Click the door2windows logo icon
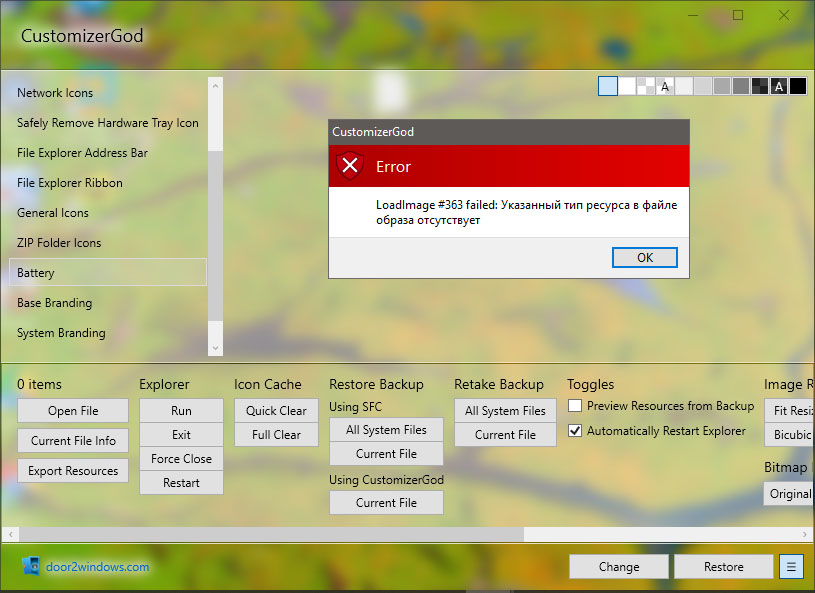This screenshot has width=815, height=593. tap(31, 566)
